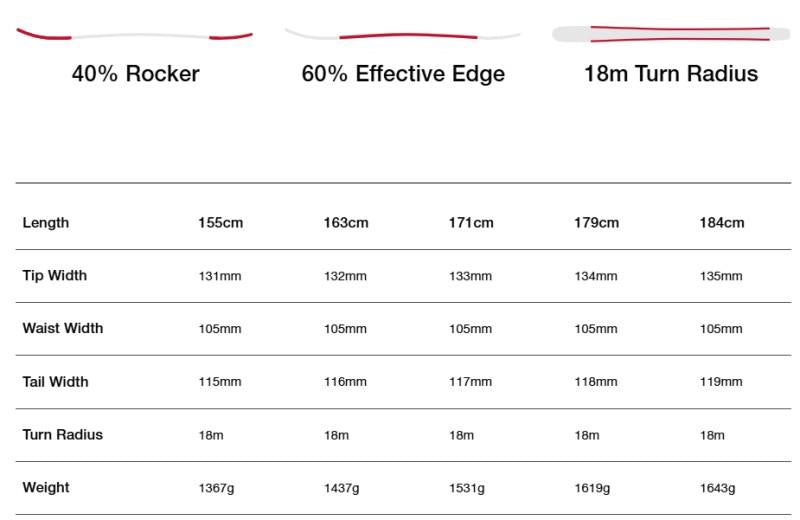The width and height of the screenshot is (800, 520).
Task: Choose the 179cm length column header
Action: coord(596,222)
